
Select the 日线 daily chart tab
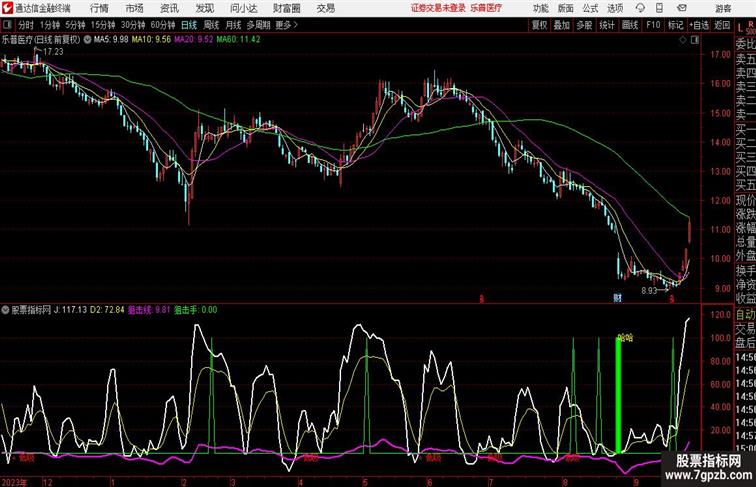[x=189, y=25]
